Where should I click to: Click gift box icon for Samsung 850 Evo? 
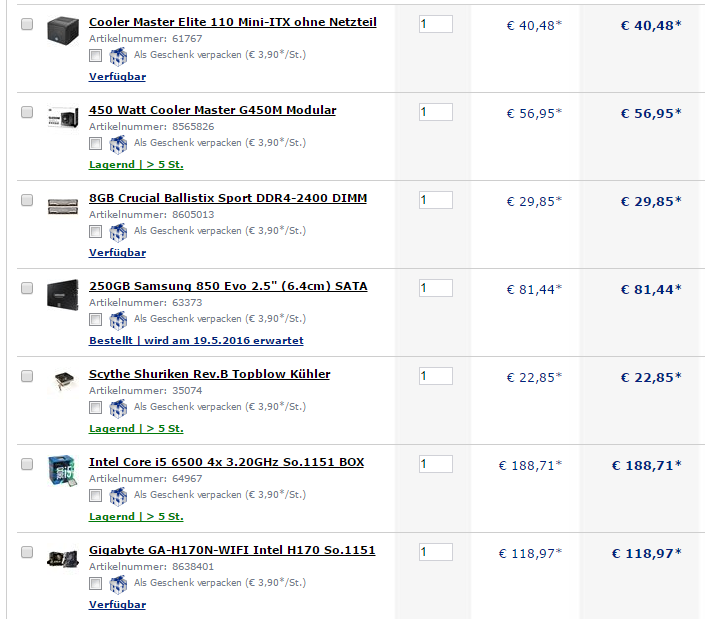tap(118, 321)
